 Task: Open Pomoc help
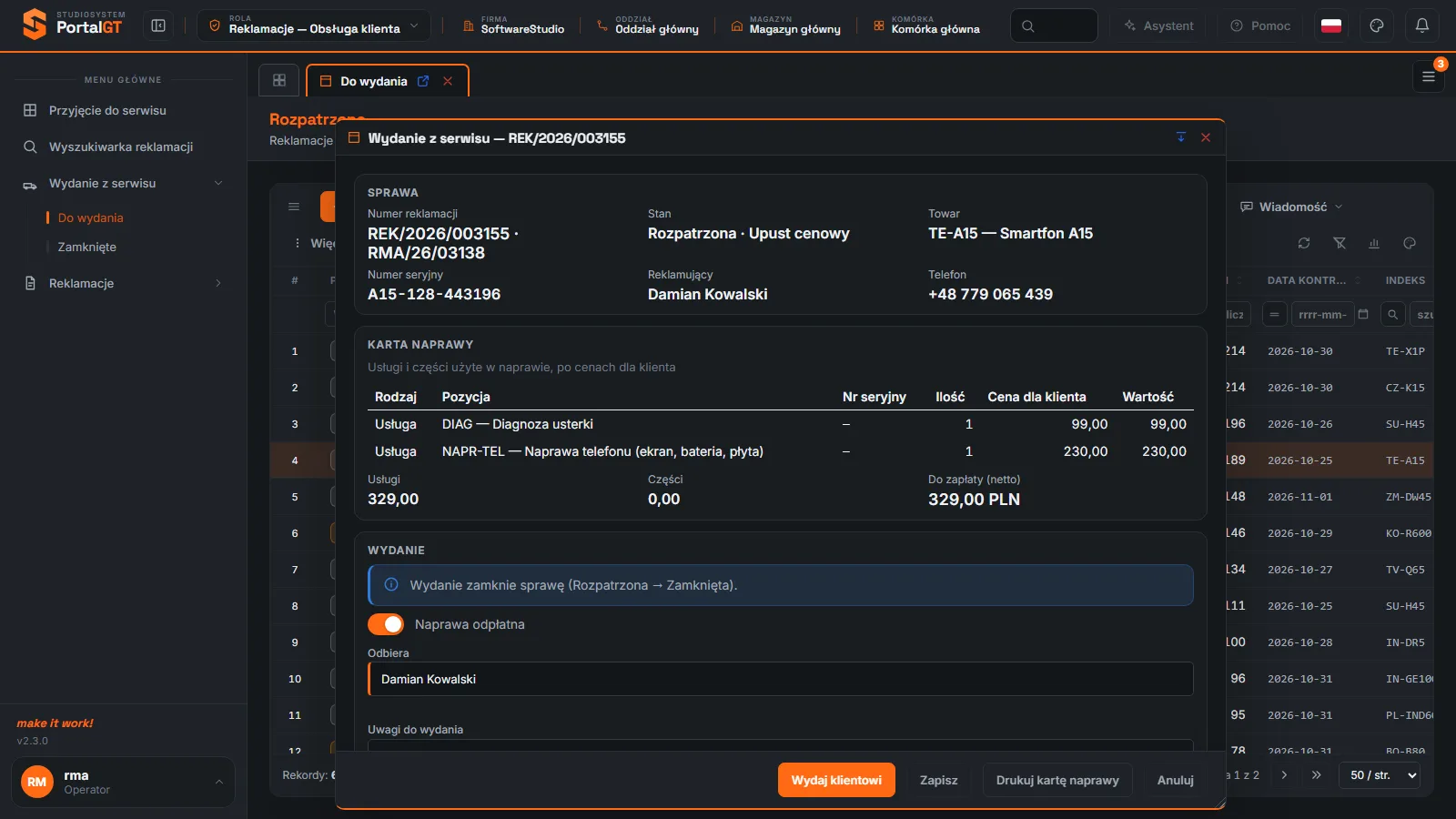pos(1260,25)
